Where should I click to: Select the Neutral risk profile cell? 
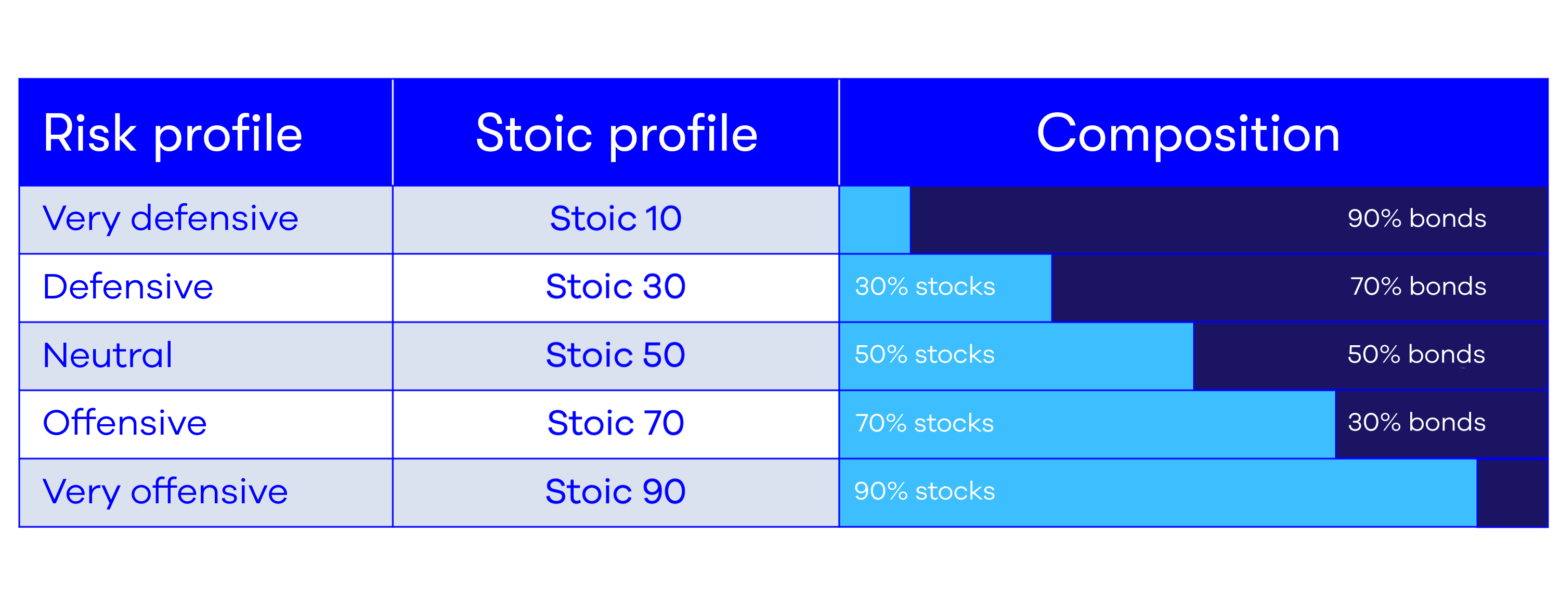pos(108,355)
